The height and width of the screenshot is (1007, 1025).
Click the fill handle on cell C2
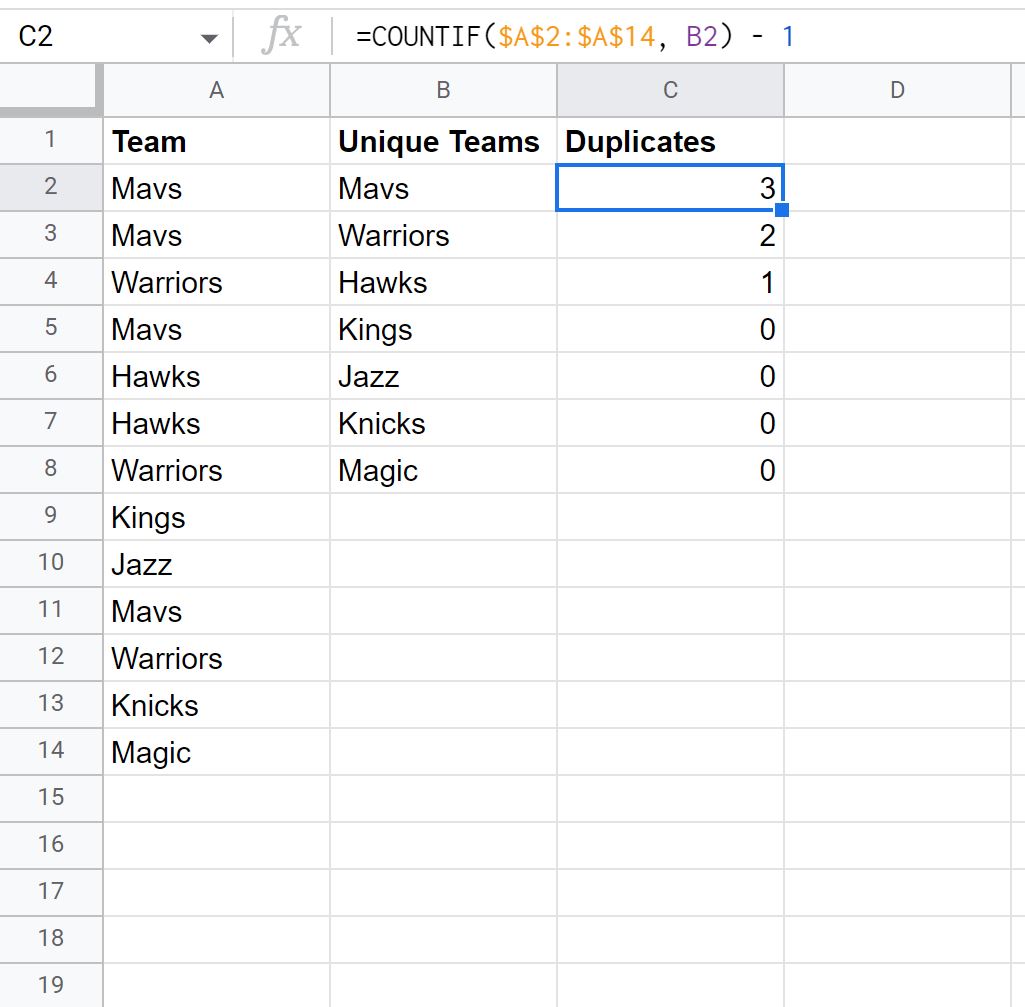click(782, 210)
